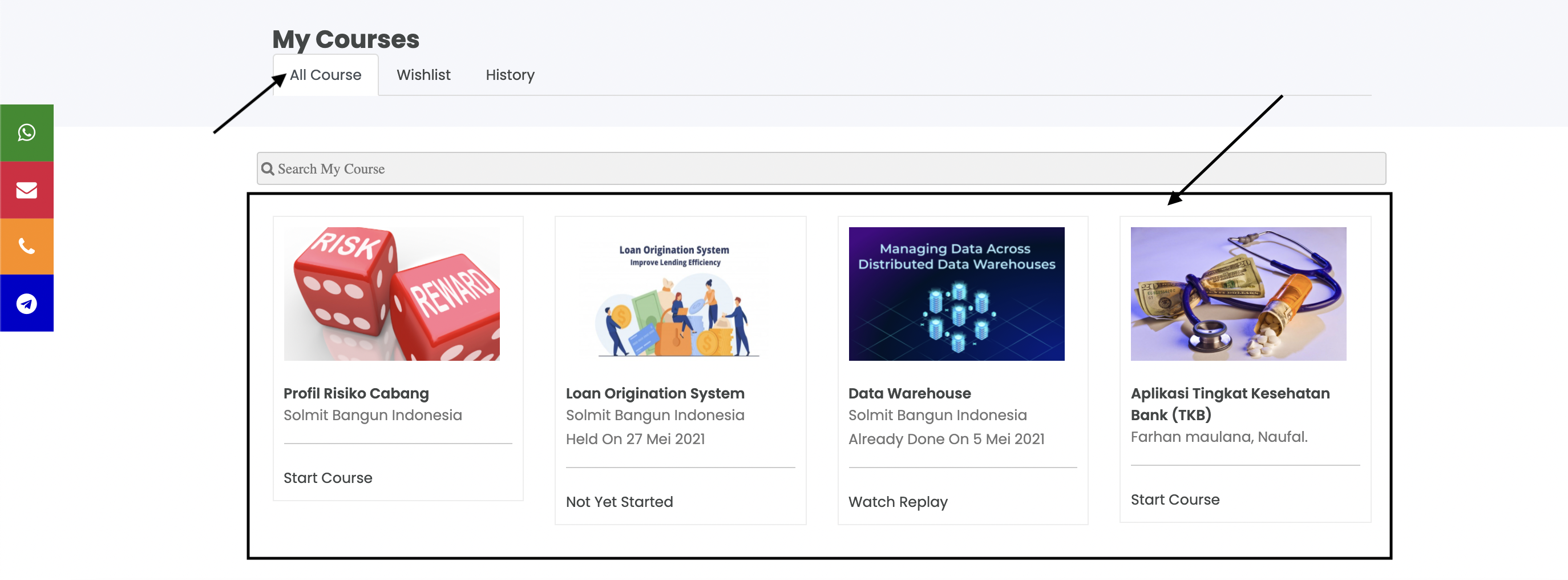The image size is (1568, 580).
Task: Open the Loan Origination System thumbnail
Action: [674, 293]
